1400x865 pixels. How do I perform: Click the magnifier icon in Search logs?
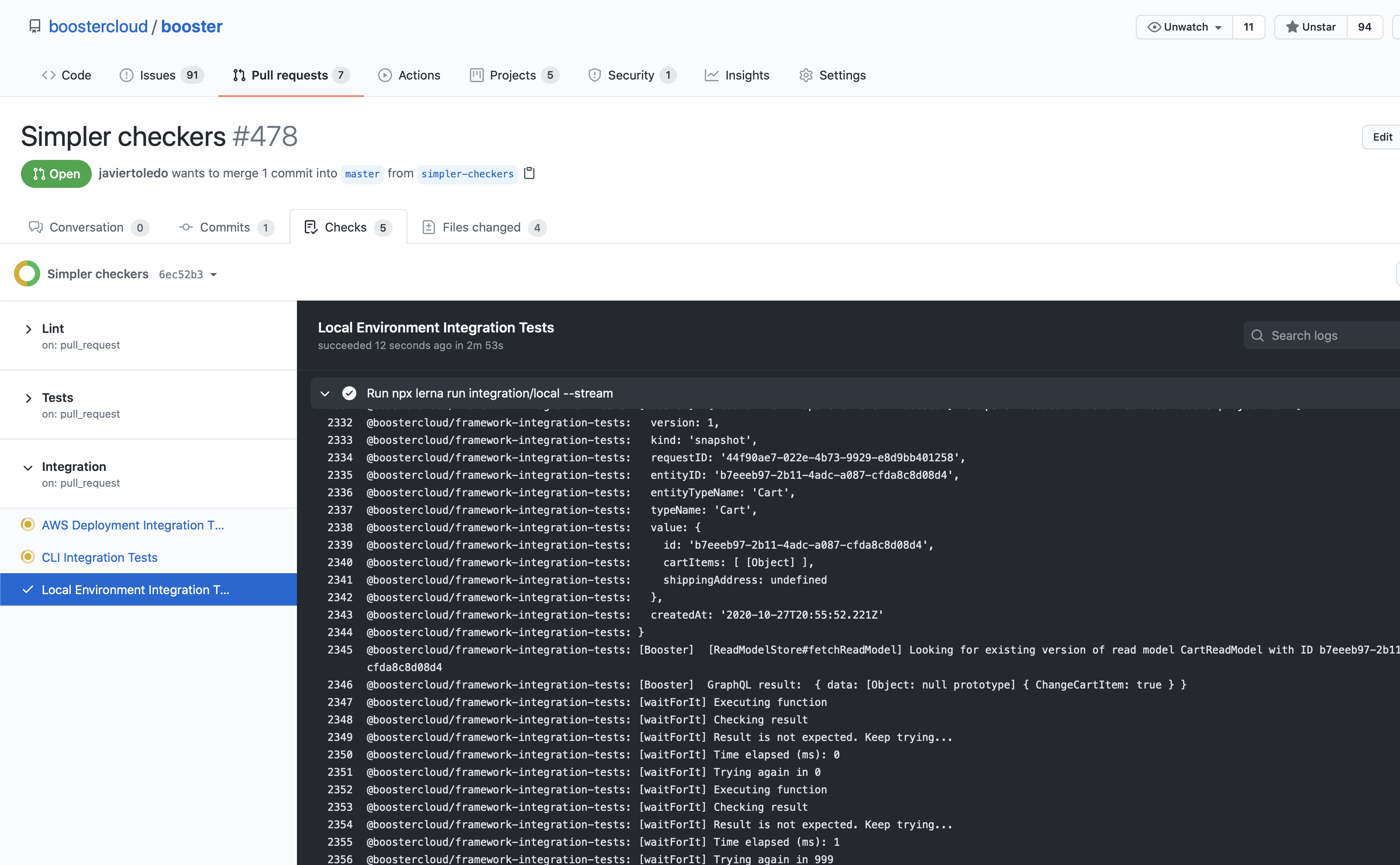click(x=1257, y=335)
